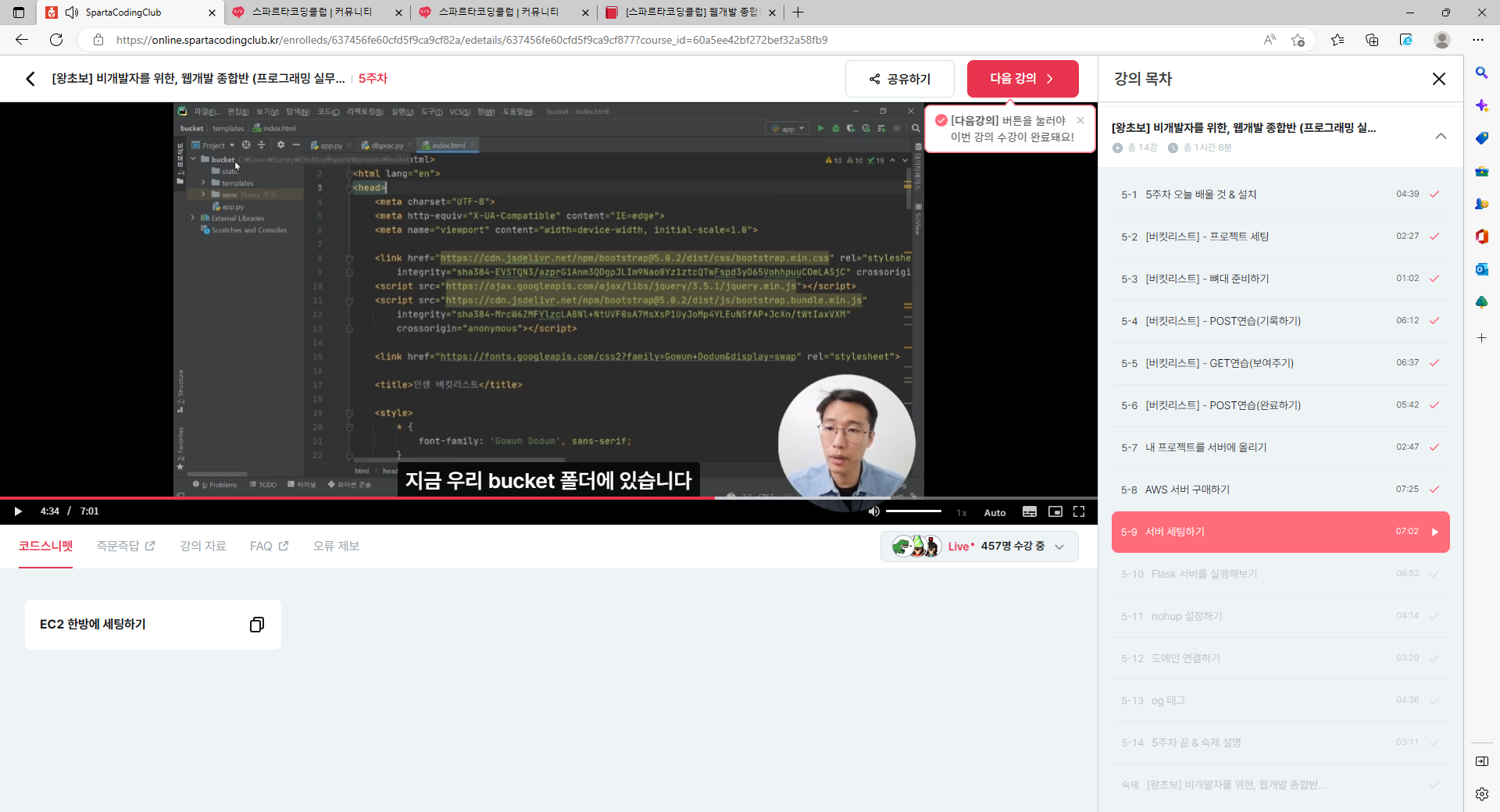Click the 공유하기 share button
The height and width of the screenshot is (812, 1500).
pyautogui.click(x=900, y=79)
